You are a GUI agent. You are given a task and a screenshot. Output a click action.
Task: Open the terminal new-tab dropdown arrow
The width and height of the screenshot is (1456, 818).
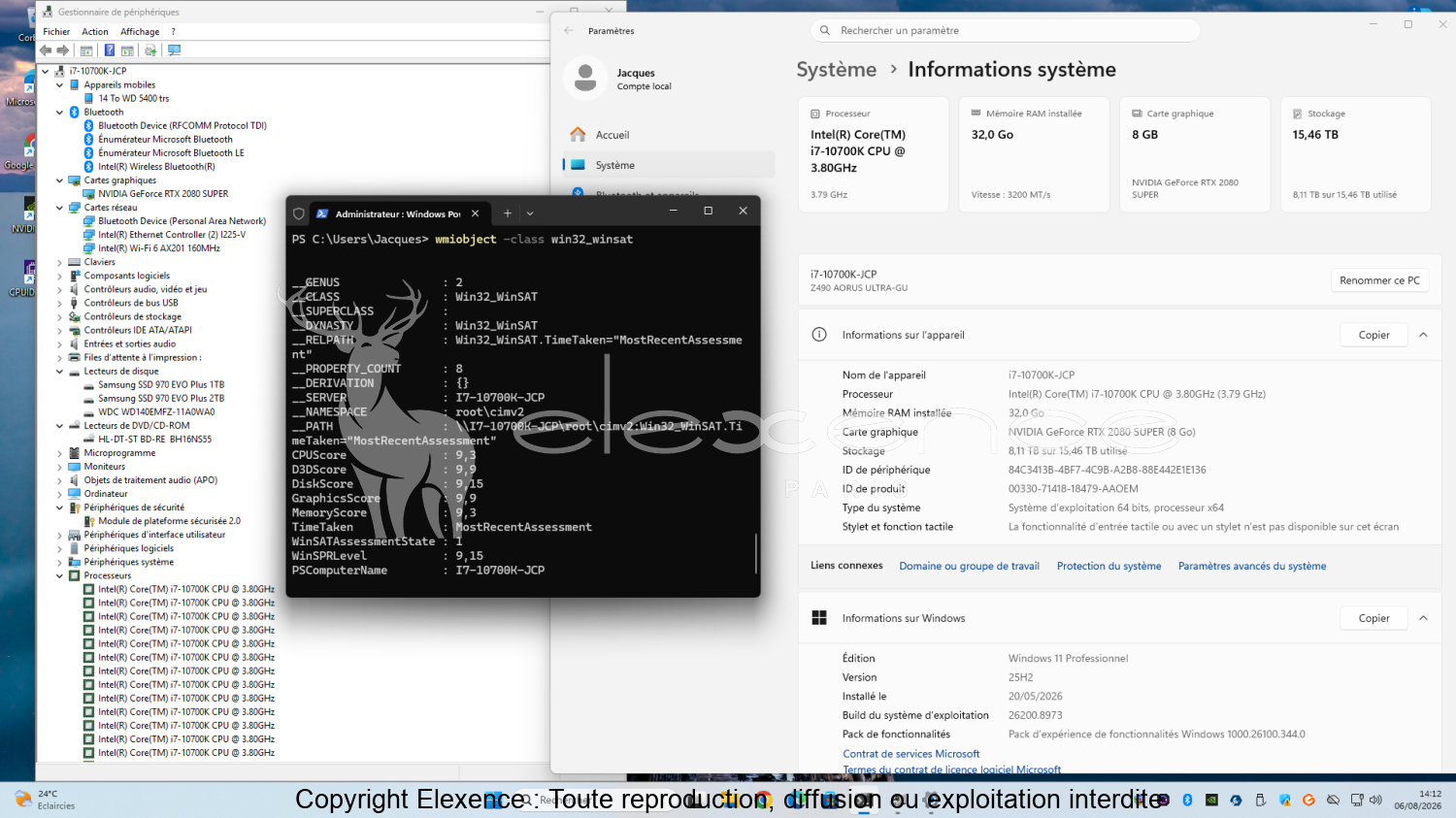coord(530,213)
